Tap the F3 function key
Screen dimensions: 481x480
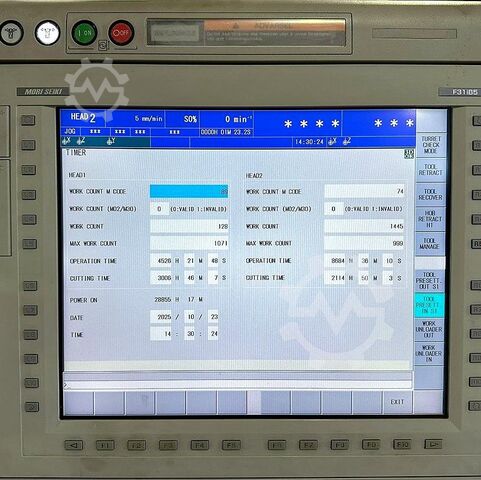tap(168, 445)
